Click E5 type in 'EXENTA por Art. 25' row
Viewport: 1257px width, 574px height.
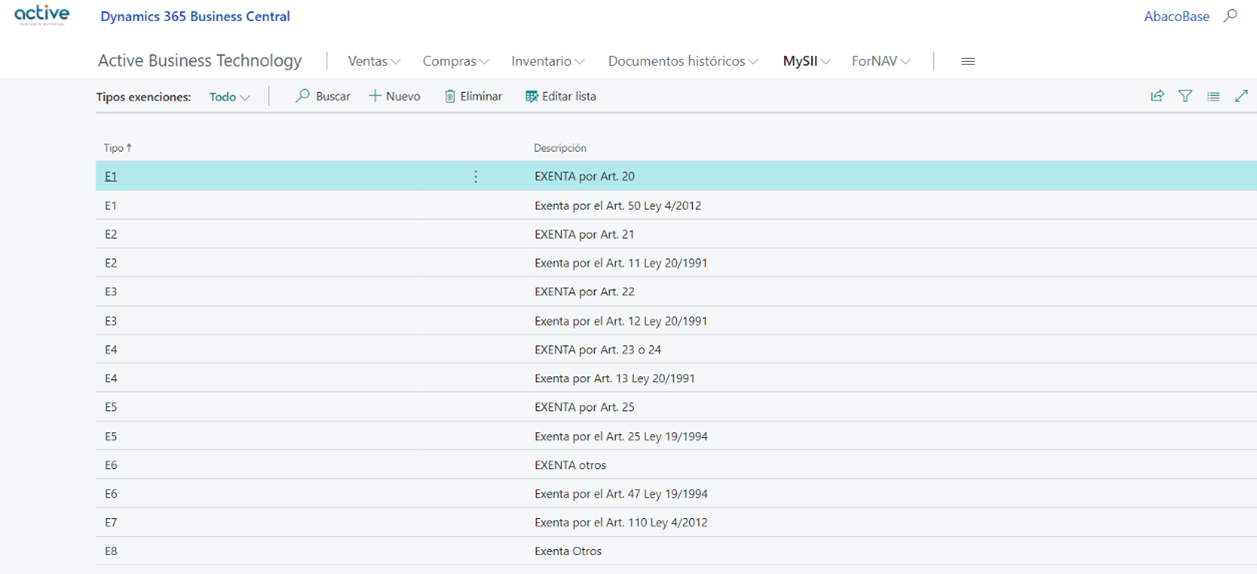click(x=111, y=407)
